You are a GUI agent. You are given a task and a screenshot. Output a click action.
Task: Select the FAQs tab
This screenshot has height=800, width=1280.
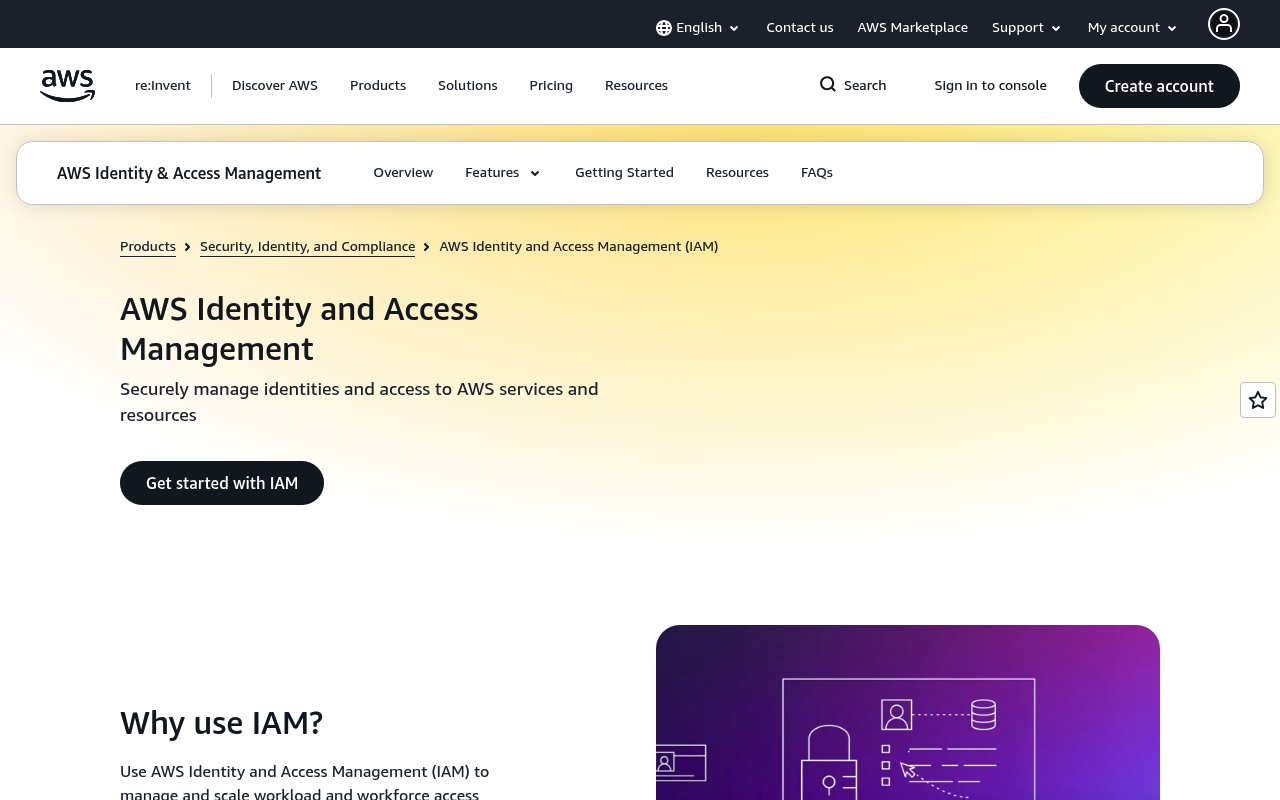click(817, 173)
